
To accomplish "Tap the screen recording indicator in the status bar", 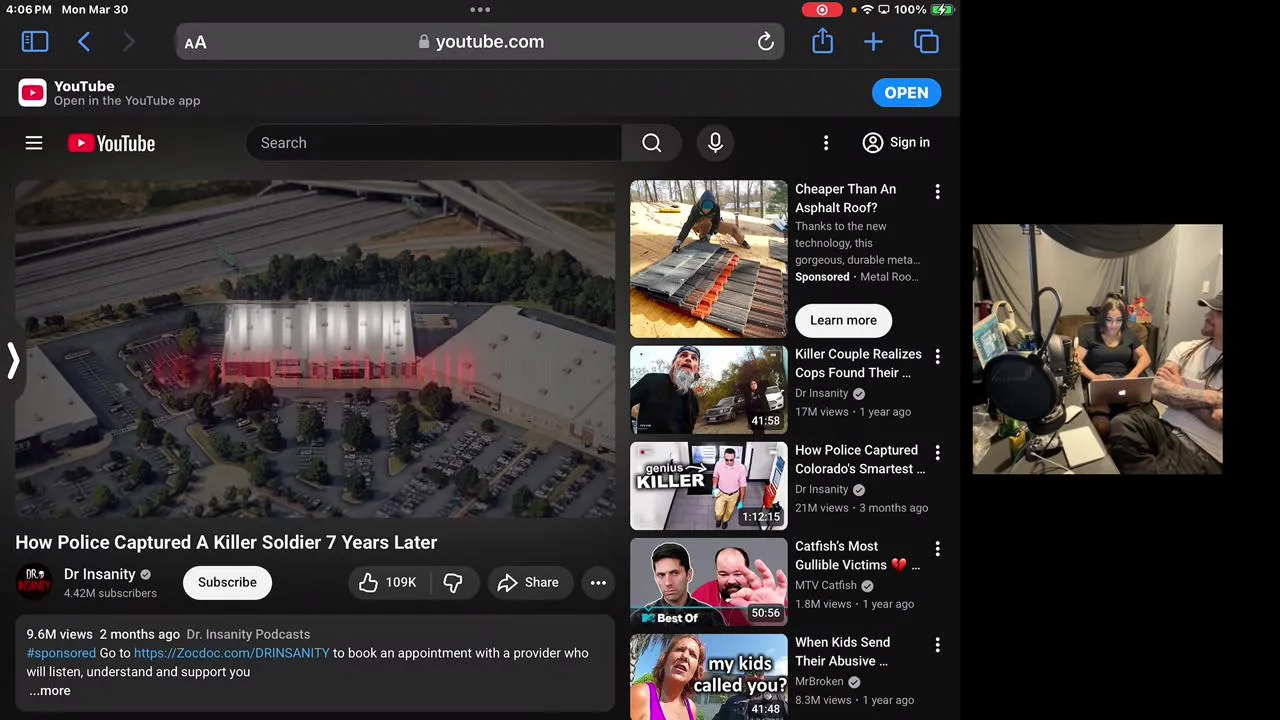I will pyautogui.click(x=822, y=10).
